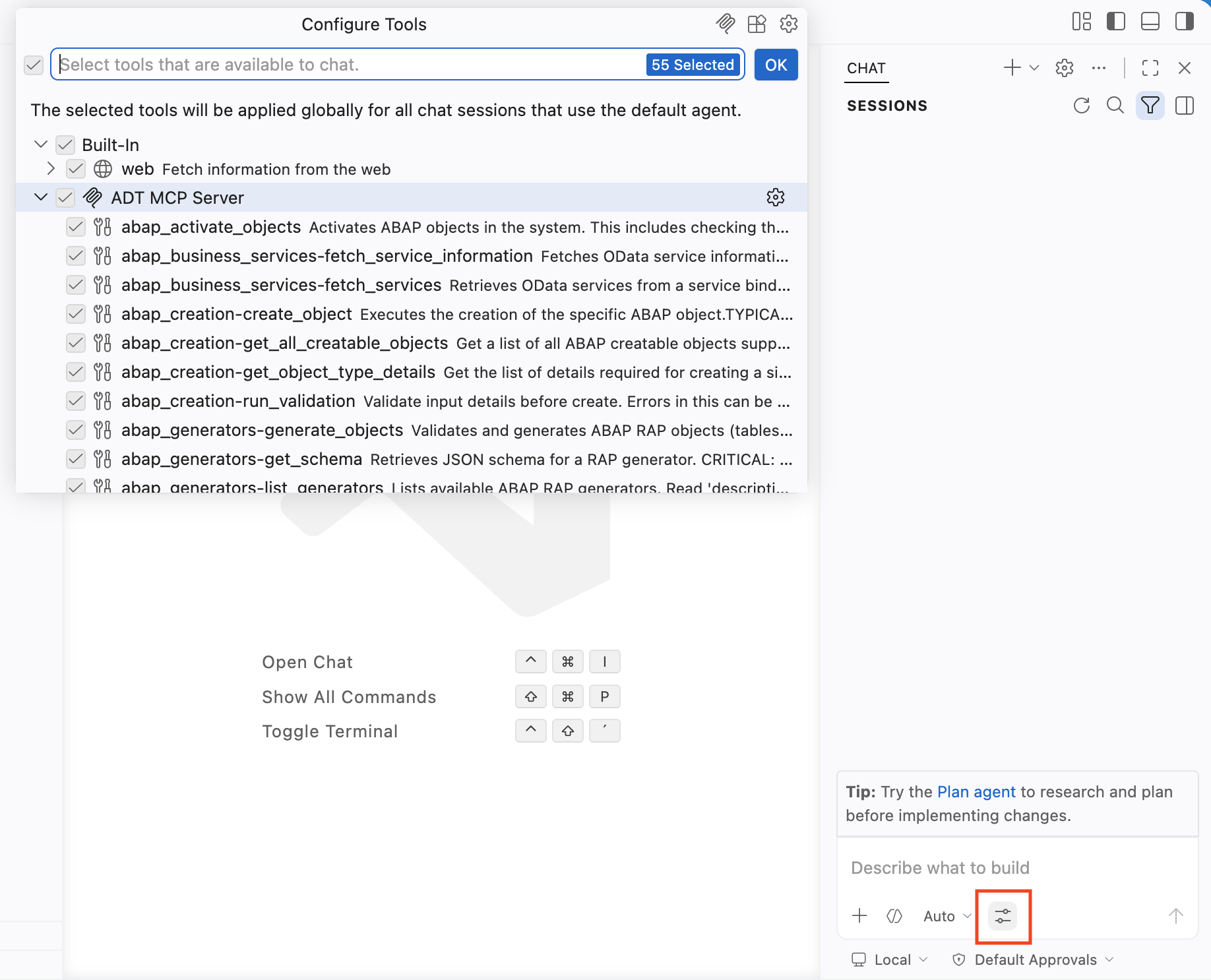
Task: Toggle sessions side layout icon
Action: point(1185,106)
